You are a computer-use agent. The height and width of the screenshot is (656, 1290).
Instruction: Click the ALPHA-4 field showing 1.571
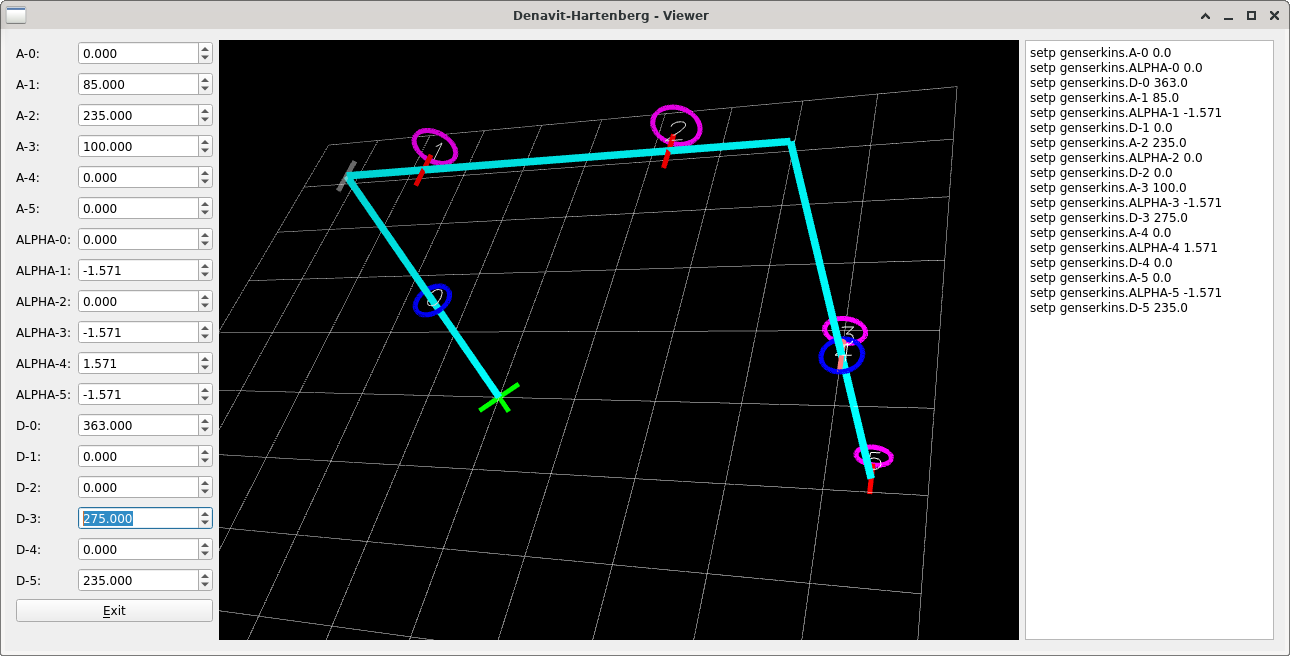tap(138, 363)
